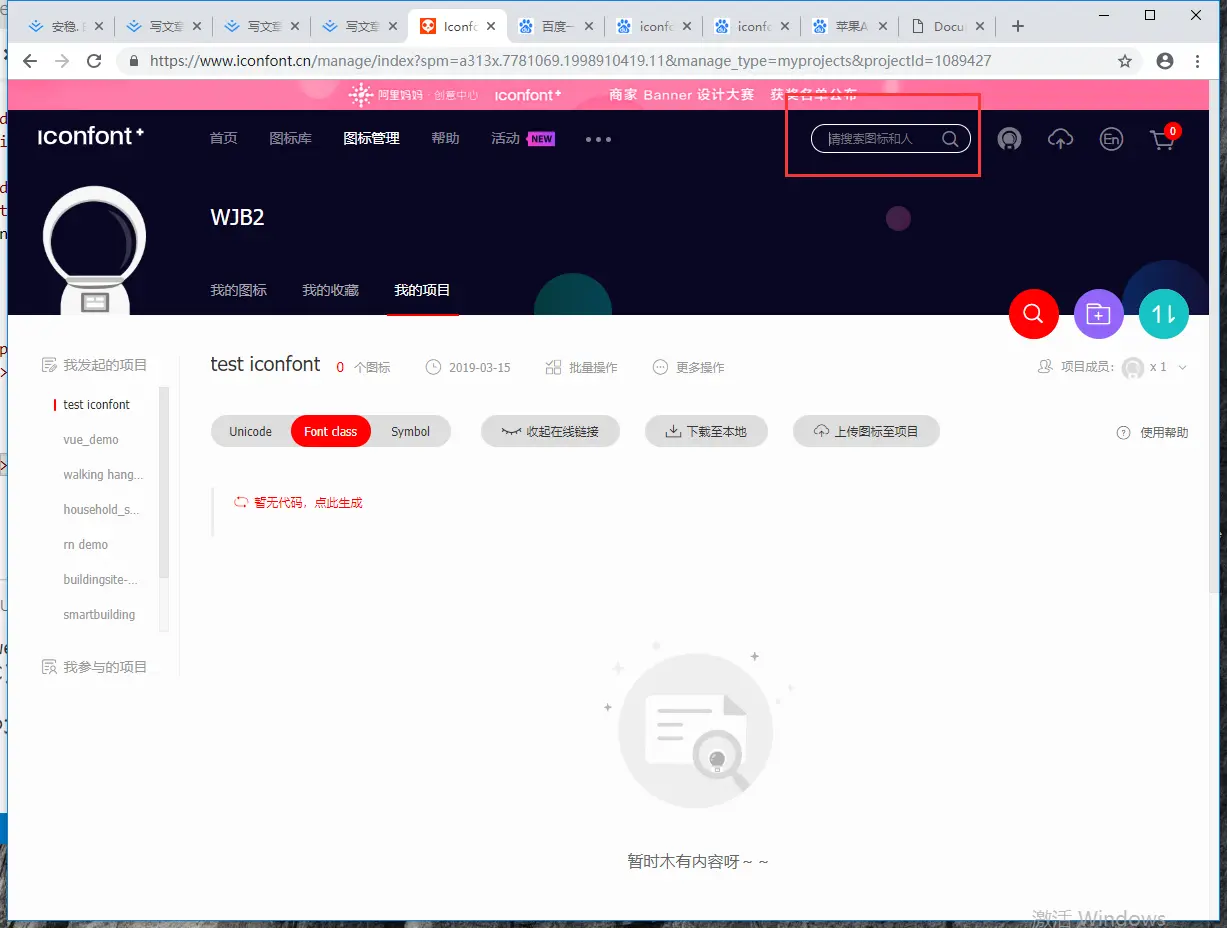1227x928 pixels.
Task: Open the Chrome three-dot menu
Action: [x=1198, y=61]
